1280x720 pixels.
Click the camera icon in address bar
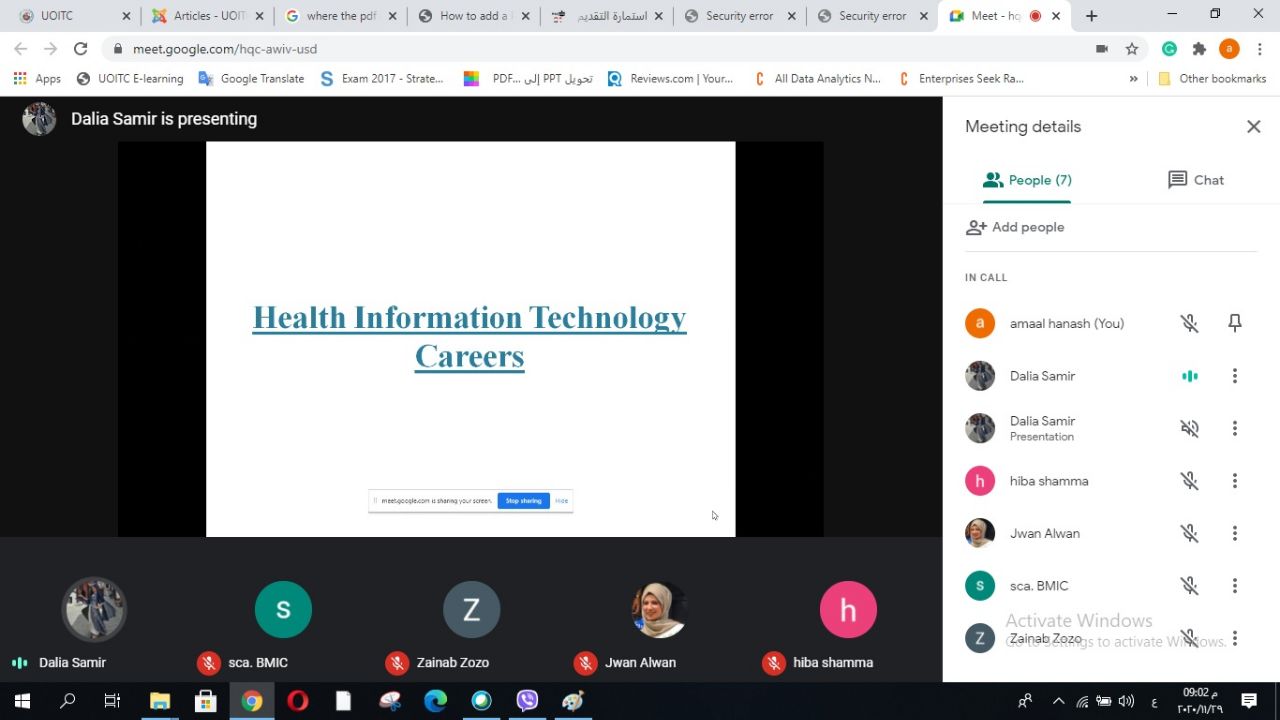tap(1102, 49)
